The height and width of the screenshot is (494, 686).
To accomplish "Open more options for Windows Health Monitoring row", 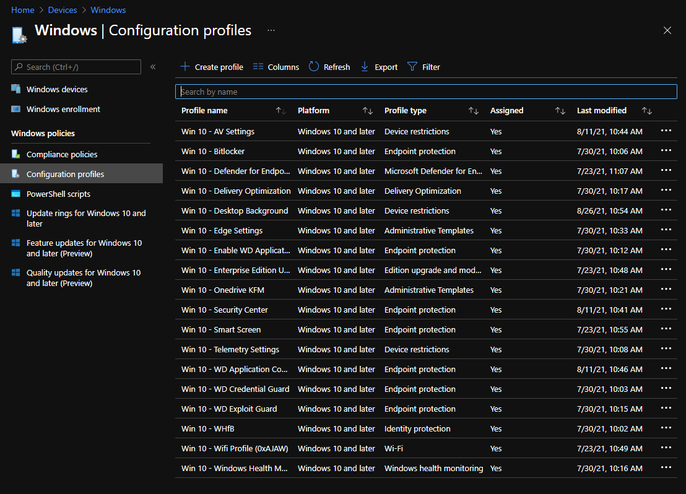I will tap(666, 467).
